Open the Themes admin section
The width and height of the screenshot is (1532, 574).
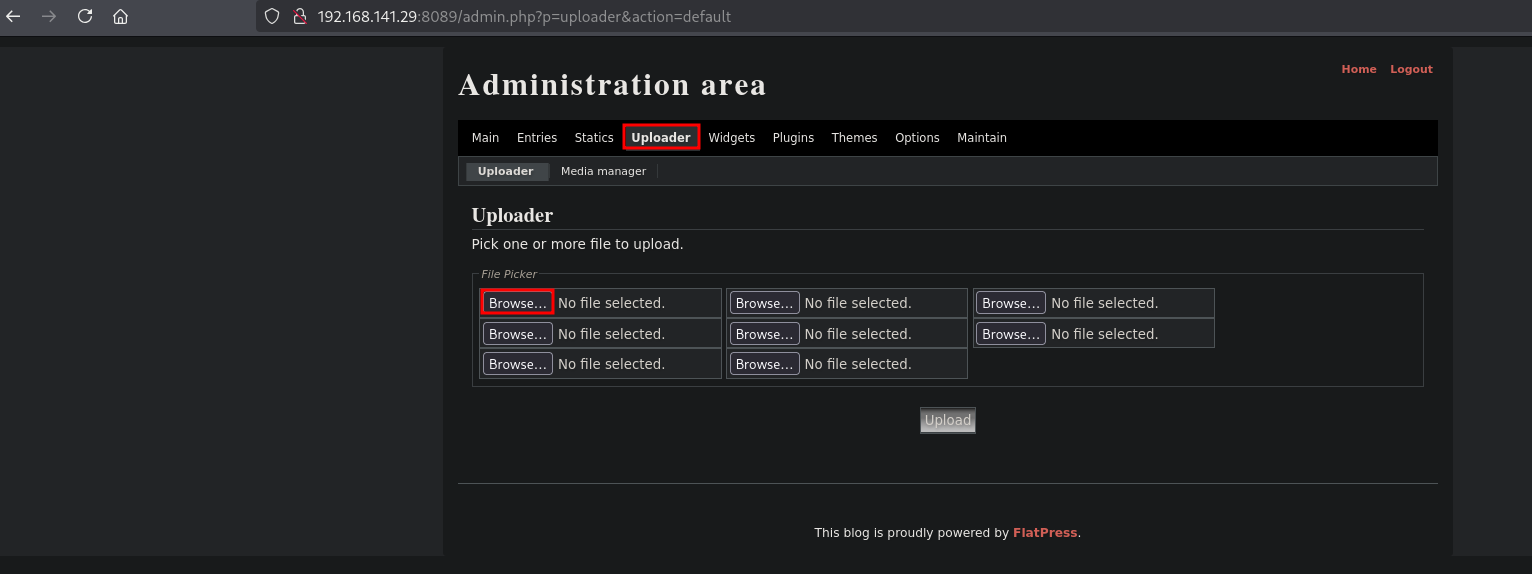854,138
